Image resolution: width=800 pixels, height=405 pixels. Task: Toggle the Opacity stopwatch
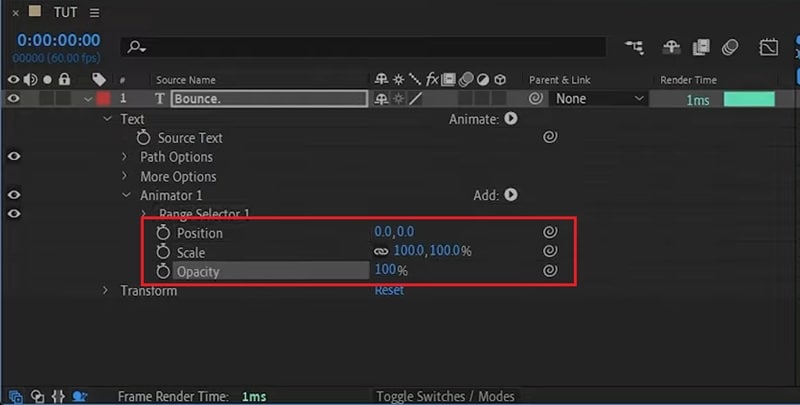point(163,271)
